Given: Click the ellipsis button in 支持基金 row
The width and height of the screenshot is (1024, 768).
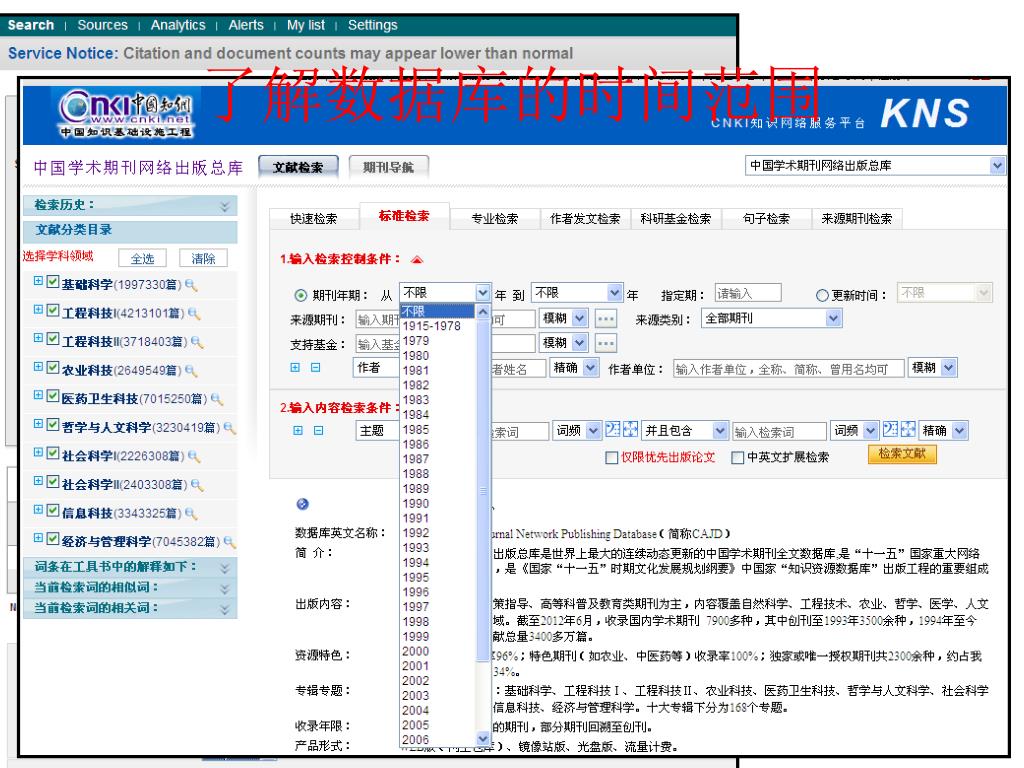Looking at the screenshot, I should click(606, 343).
